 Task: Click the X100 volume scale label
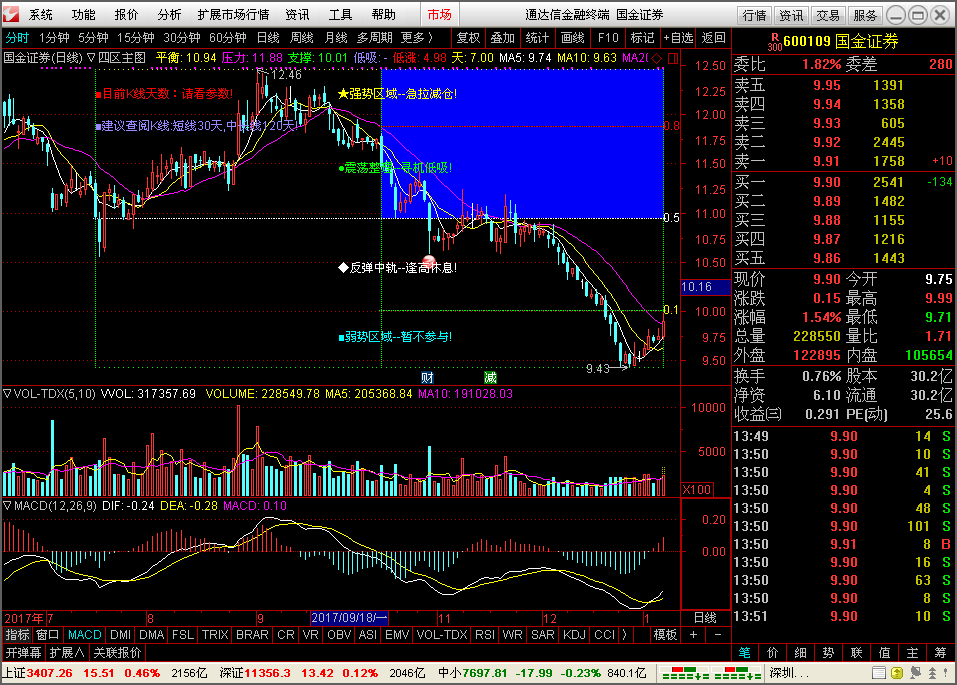tap(696, 489)
